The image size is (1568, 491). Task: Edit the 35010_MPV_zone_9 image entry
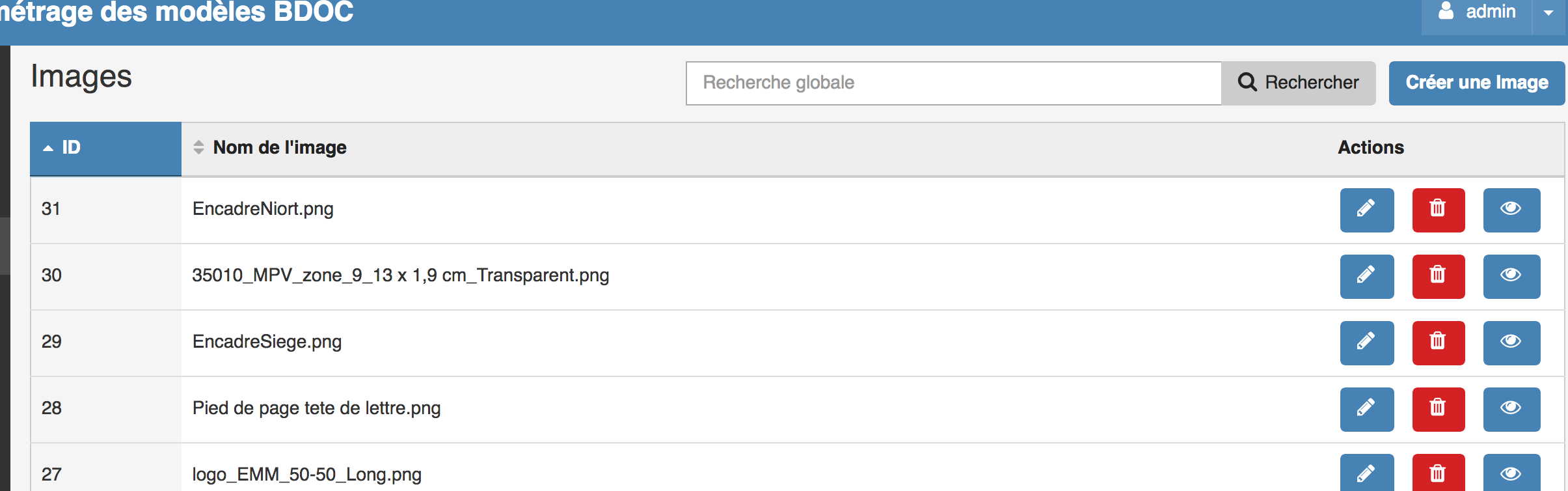(x=1367, y=277)
